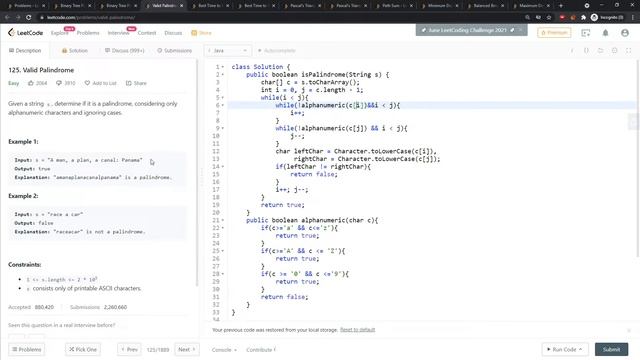This screenshot has height=360, width=640.
Task: Collapse code fold on line 9
Action: click(223, 128)
